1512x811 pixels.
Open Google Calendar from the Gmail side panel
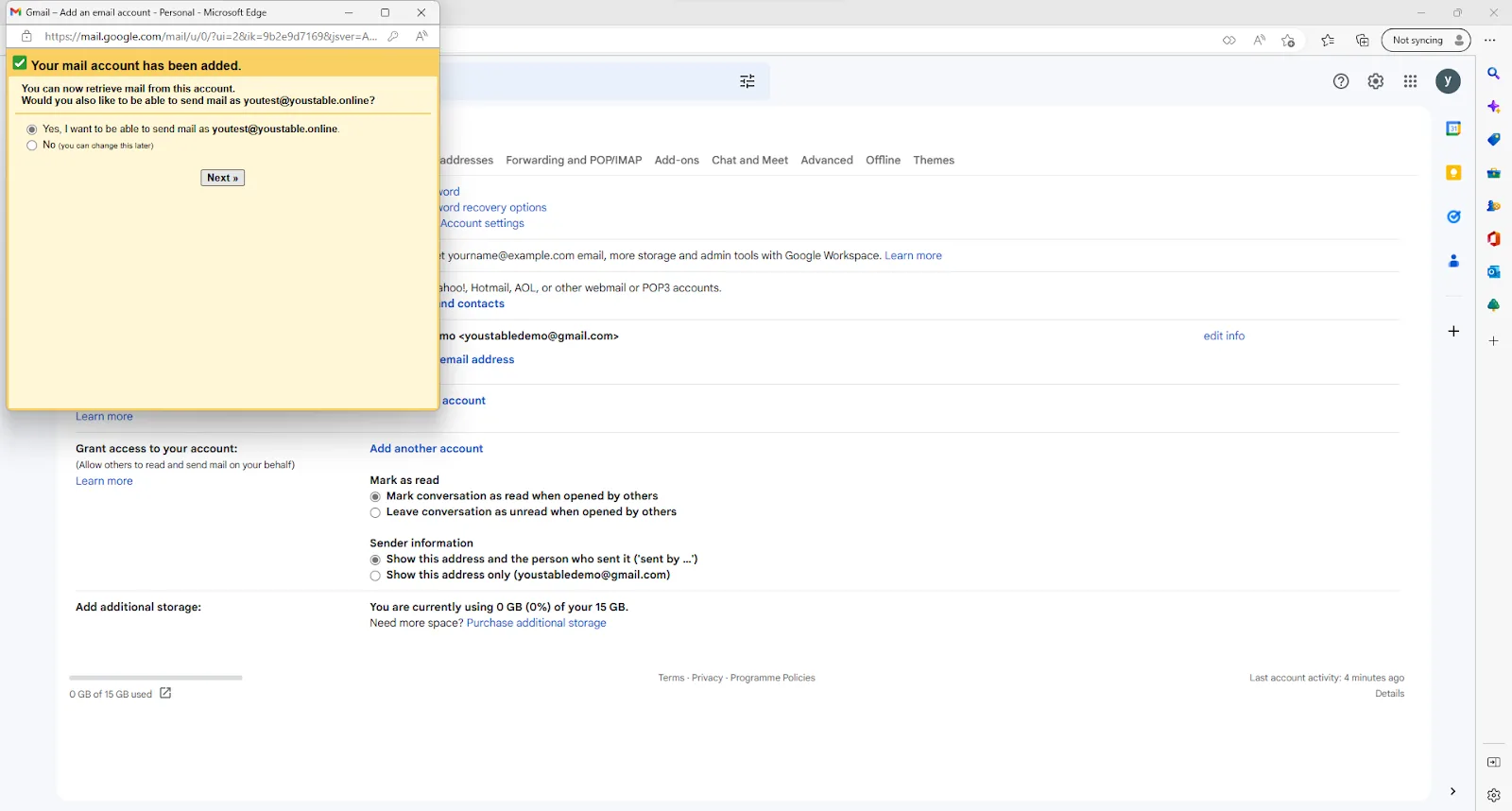(x=1453, y=129)
